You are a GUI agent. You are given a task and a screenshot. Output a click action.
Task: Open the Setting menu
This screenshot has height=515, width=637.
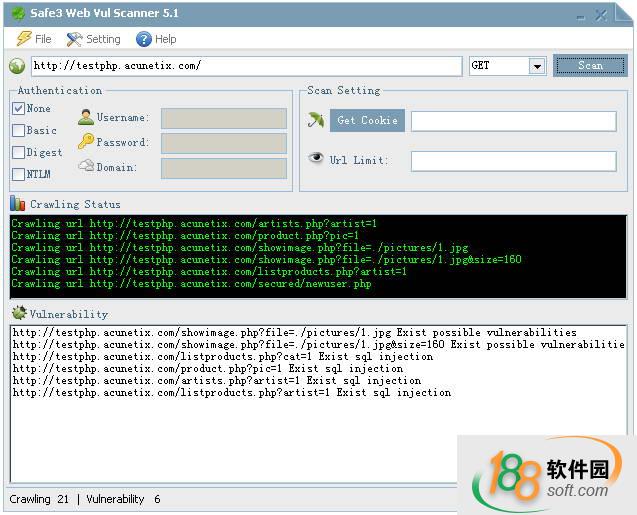click(93, 39)
